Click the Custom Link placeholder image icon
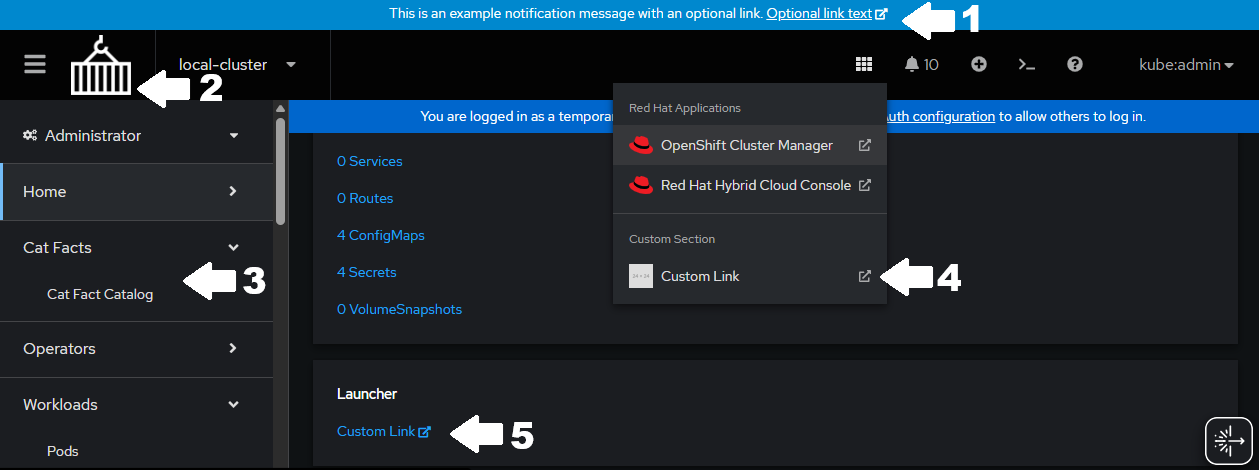This screenshot has width=1259, height=470. 641,276
